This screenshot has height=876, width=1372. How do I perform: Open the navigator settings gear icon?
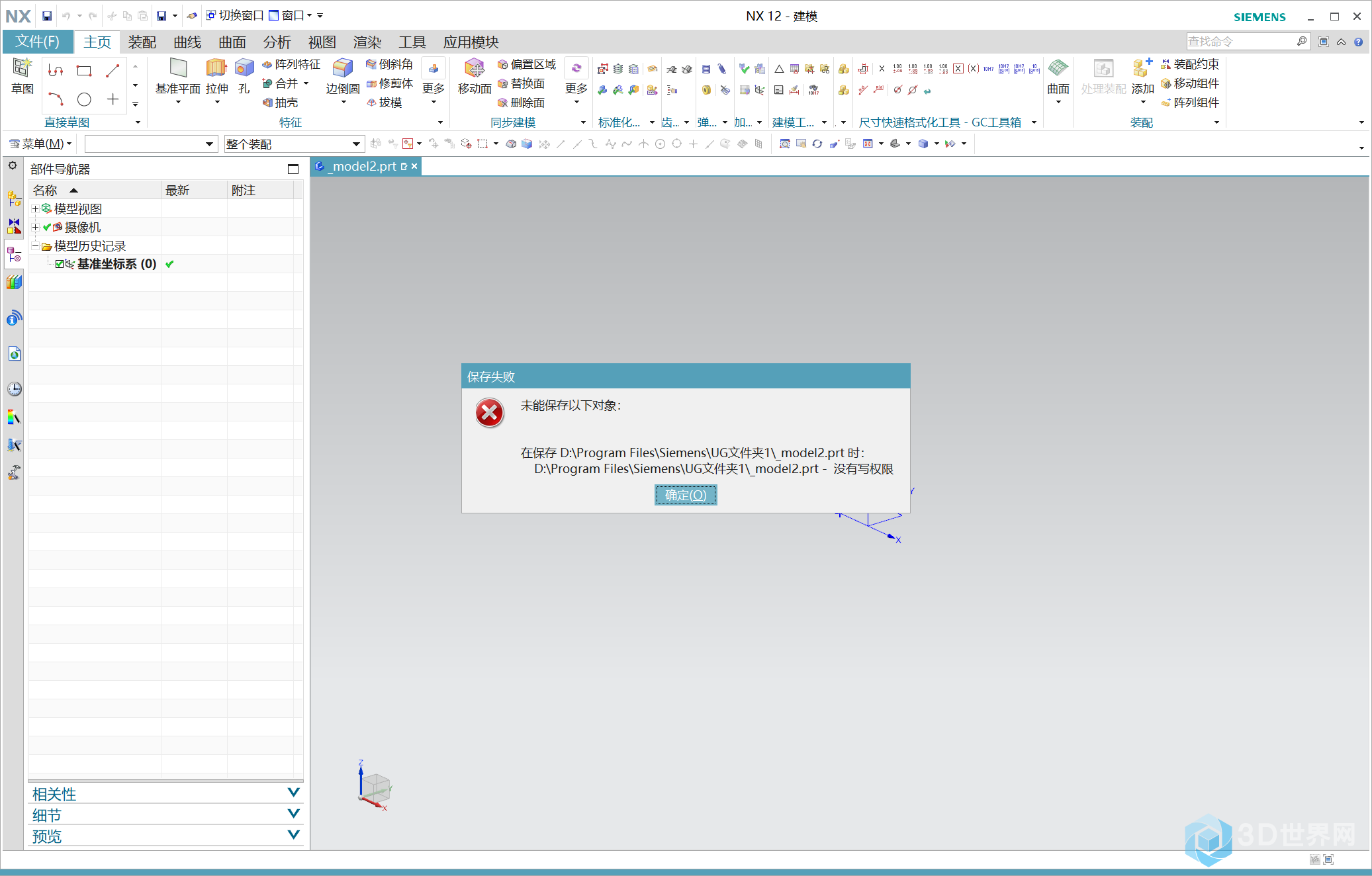coord(13,165)
